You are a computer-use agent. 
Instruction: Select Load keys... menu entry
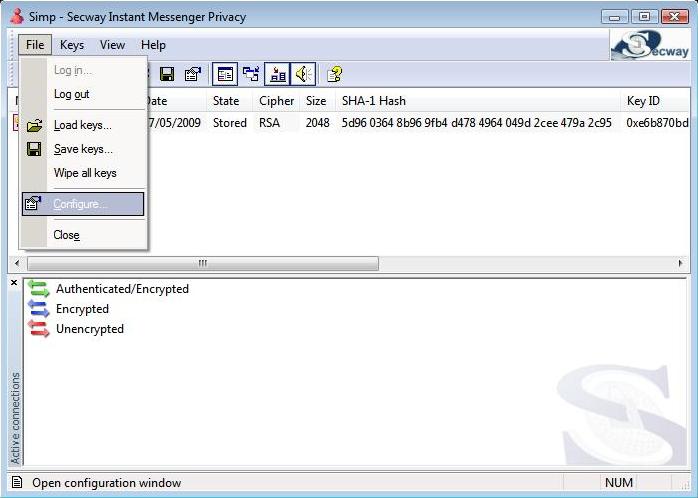pos(84,126)
